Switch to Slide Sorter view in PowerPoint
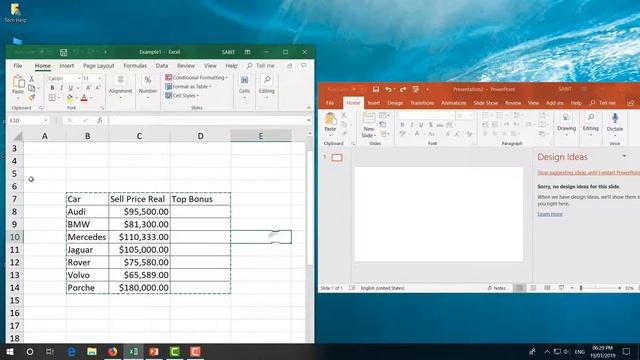640x360 pixels. coord(533,288)
